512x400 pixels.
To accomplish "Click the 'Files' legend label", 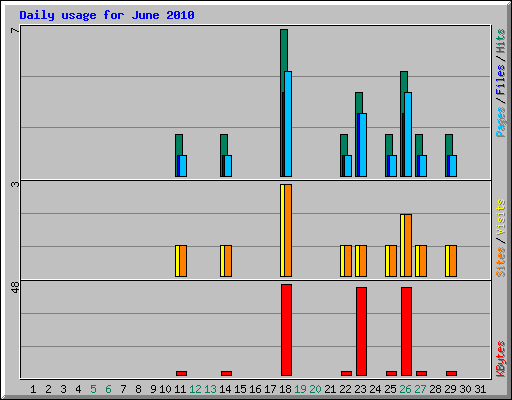I will (x=500, y=79).
